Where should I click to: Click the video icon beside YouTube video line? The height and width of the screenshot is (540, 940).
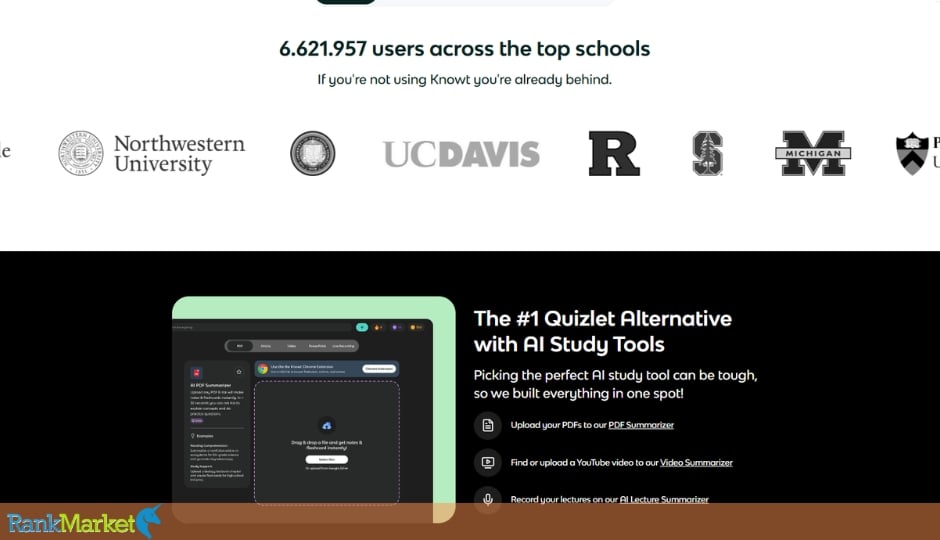click(488, 462)
